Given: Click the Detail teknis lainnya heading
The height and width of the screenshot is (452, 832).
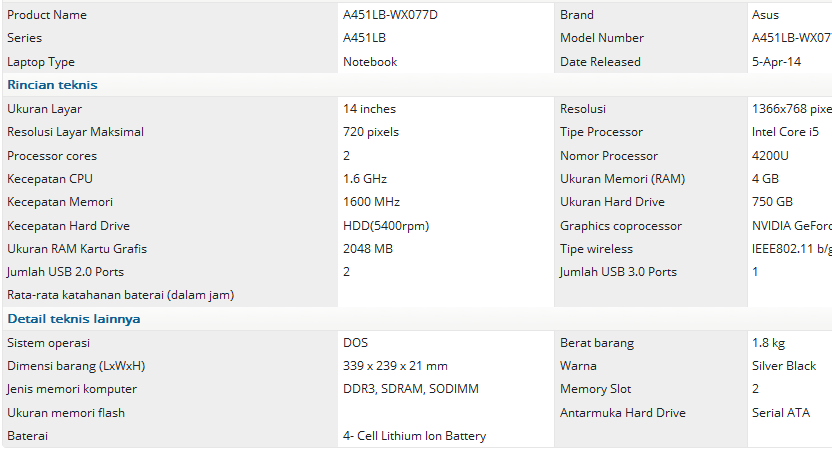Looking at the screenshot, I should coord(74,319).
